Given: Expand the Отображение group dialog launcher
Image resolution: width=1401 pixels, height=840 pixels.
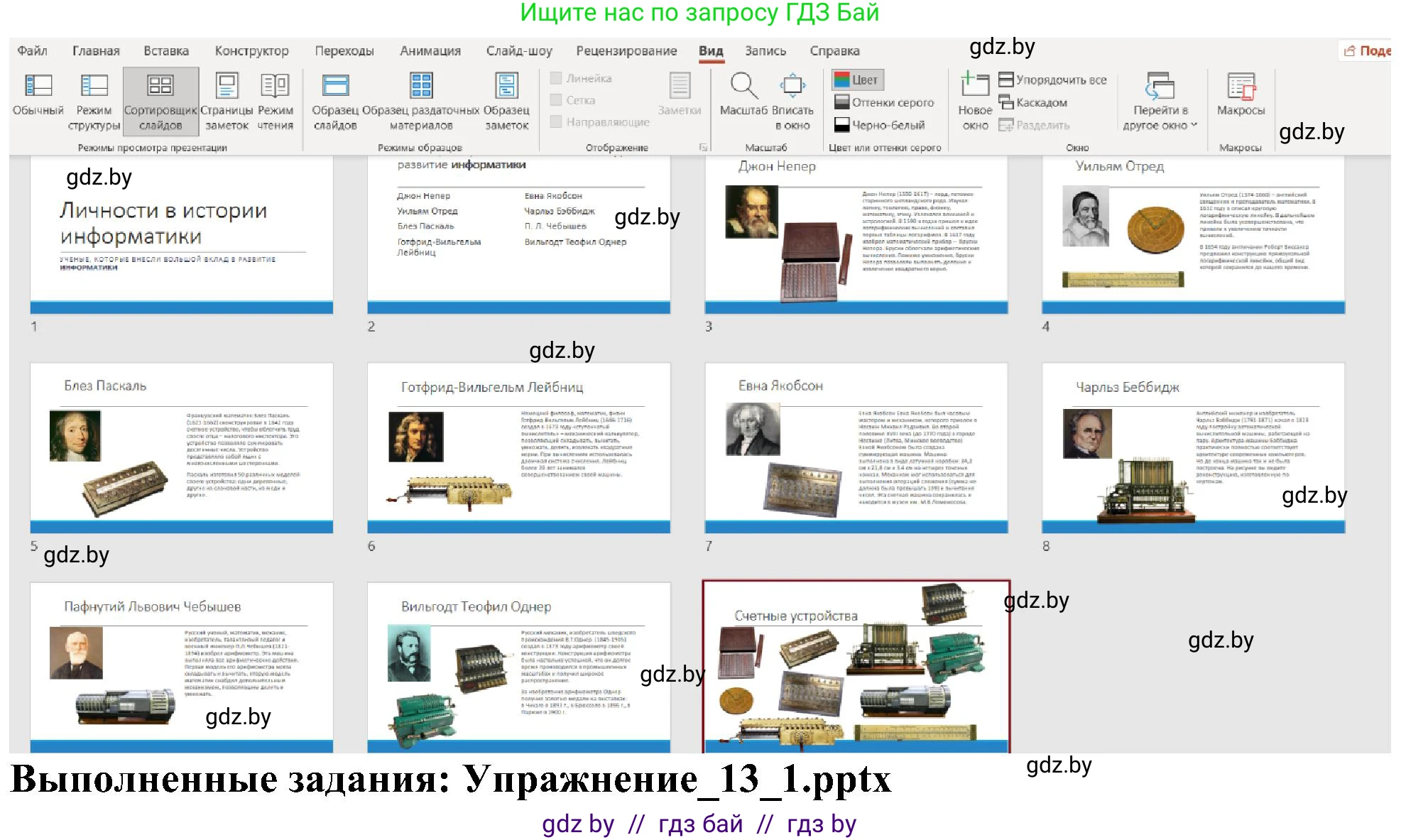Looking at the screenshot, I should coord(702,146).
